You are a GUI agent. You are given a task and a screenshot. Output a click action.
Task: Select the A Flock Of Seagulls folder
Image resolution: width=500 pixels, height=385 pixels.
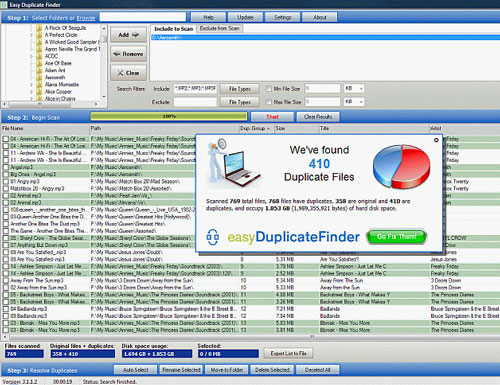pyautogui.click(x=65, y=28)
